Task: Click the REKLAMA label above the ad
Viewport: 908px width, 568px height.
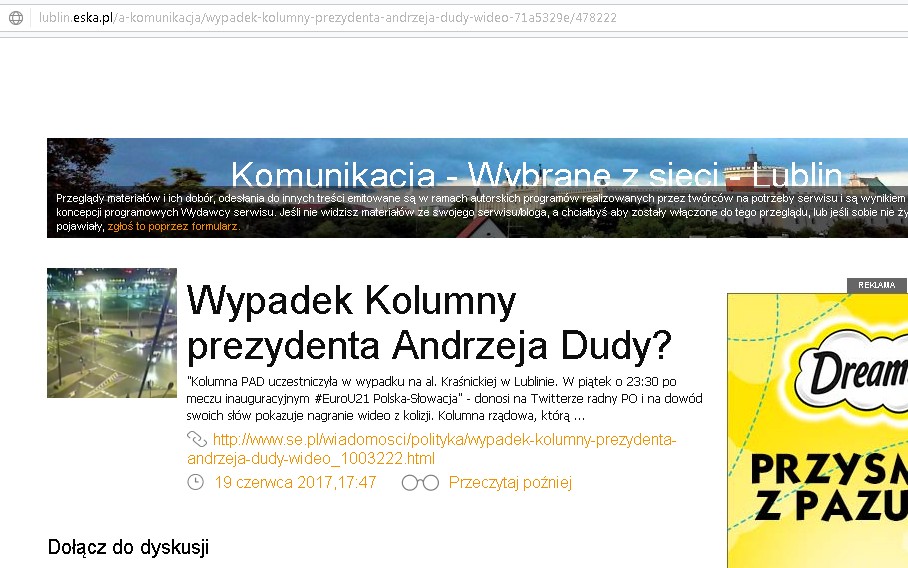Action: pyautogui.click(x=877, y=285)
